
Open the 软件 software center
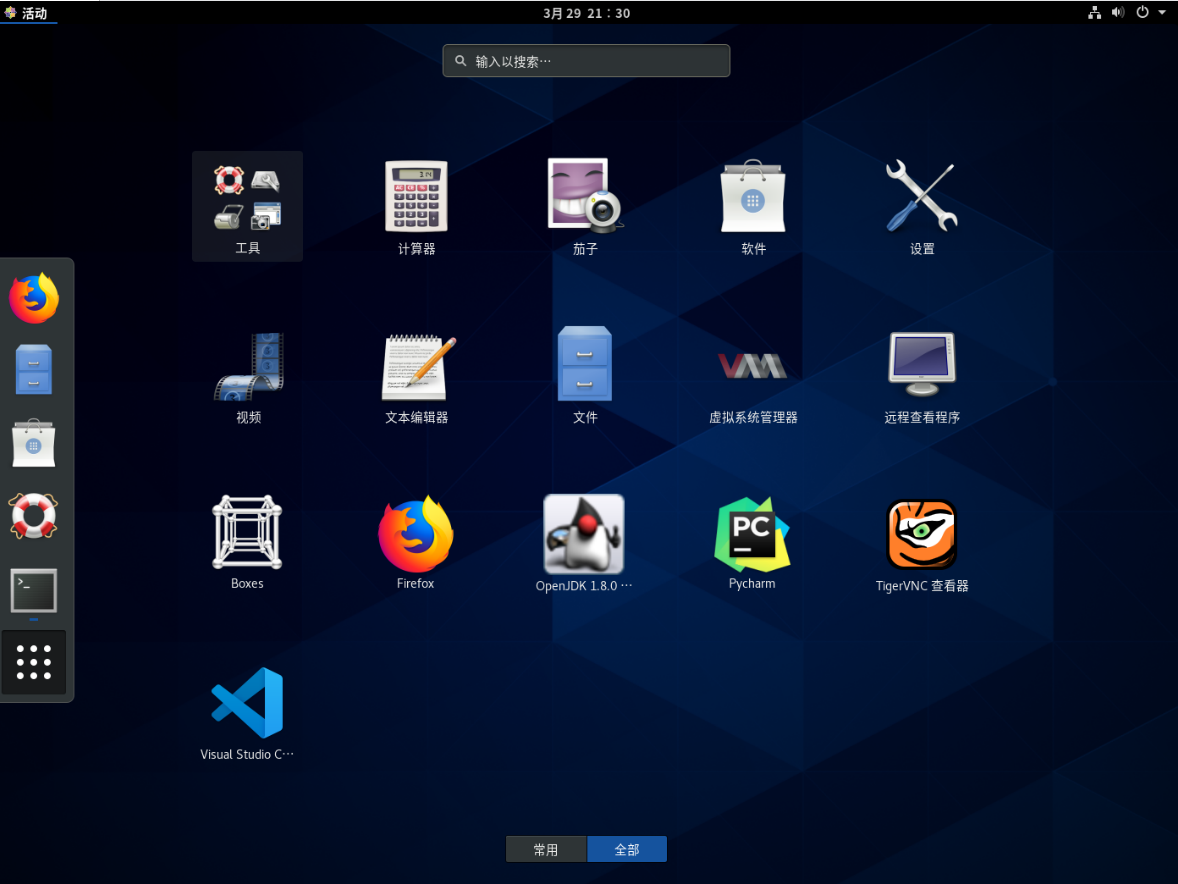[753, 207]
